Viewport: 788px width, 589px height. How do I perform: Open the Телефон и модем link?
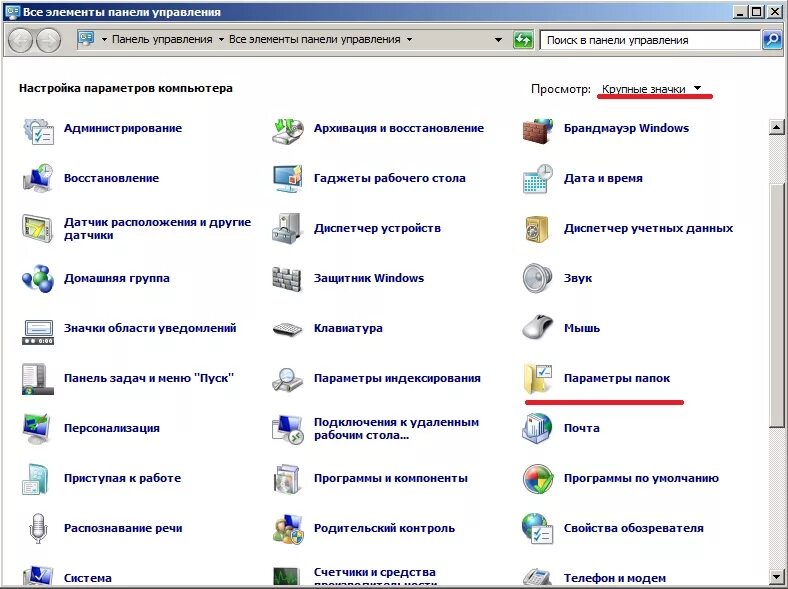(x=615, y=578)
